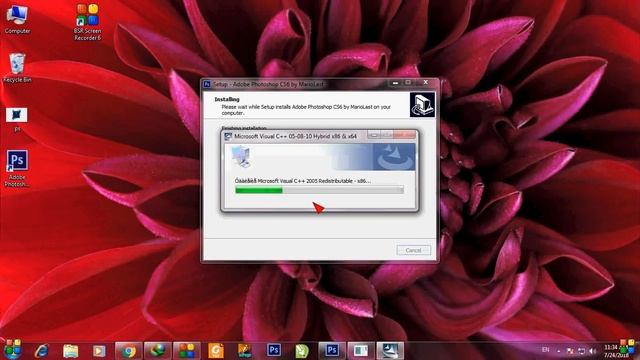Viewport: 640px width, 360px height.
Task: Open the Windows Start menu
Action: [13, 349]
